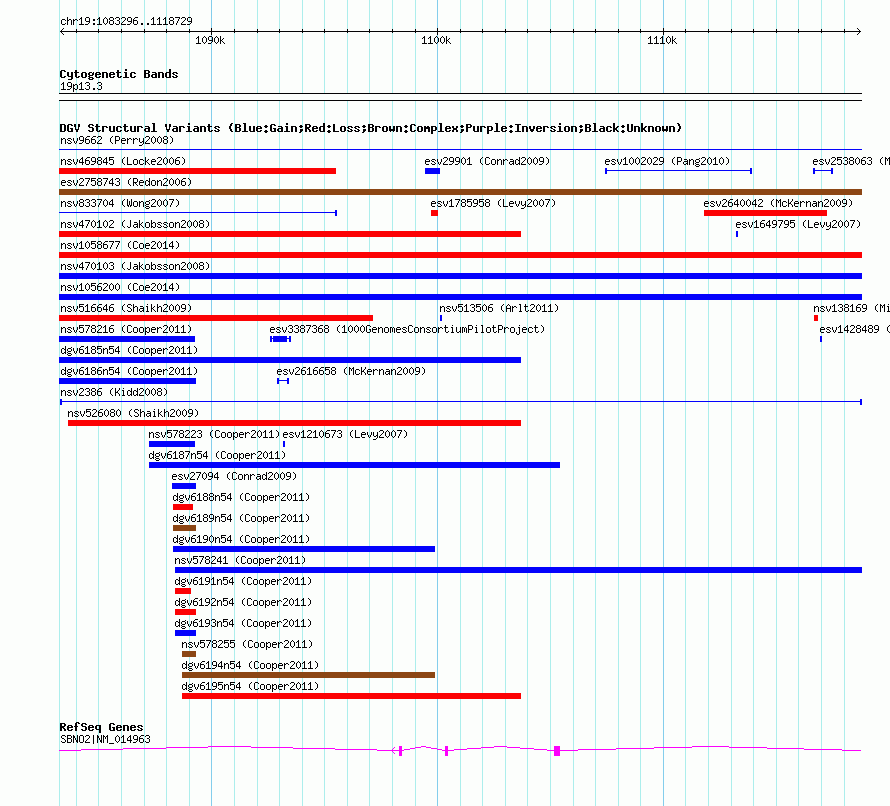
Task: Click dgv6188n54 (Cooper2011) red bar
Action: [183, 507]
